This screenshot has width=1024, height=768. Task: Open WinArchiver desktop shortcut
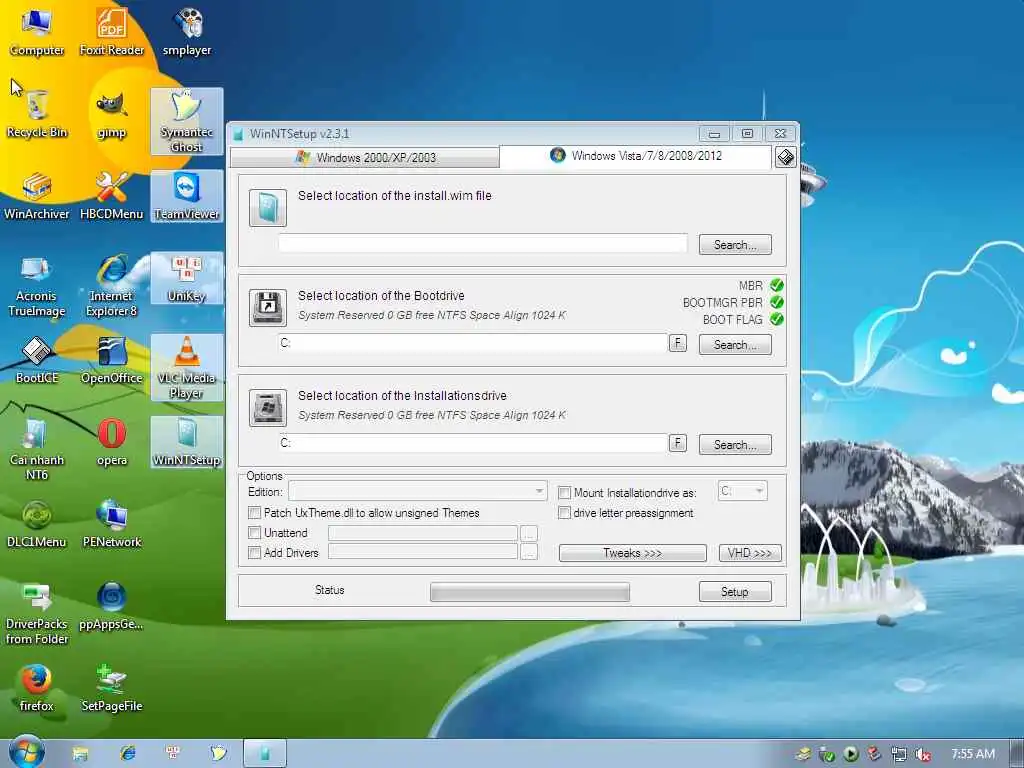coord(37,196)
